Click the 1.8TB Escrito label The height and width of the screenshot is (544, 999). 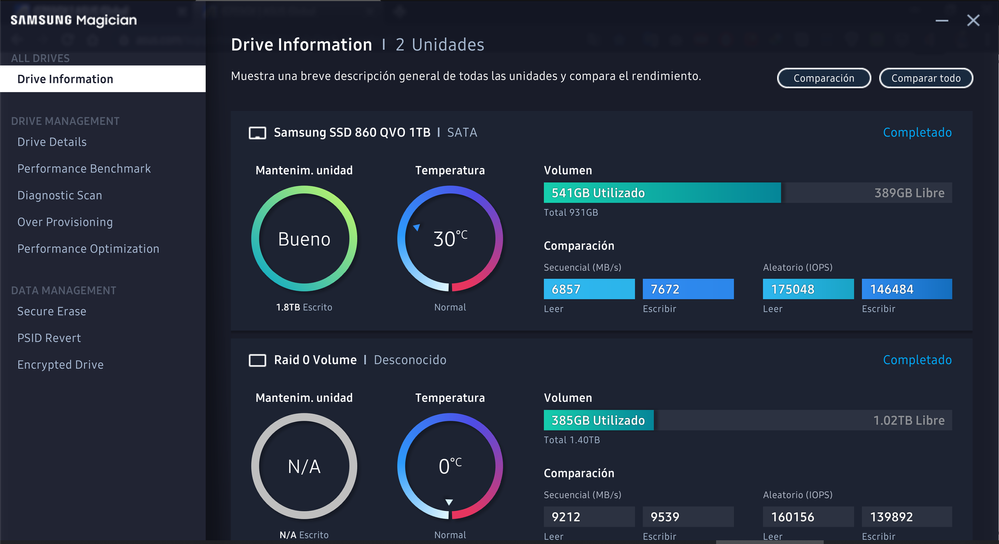coord(304,307)
